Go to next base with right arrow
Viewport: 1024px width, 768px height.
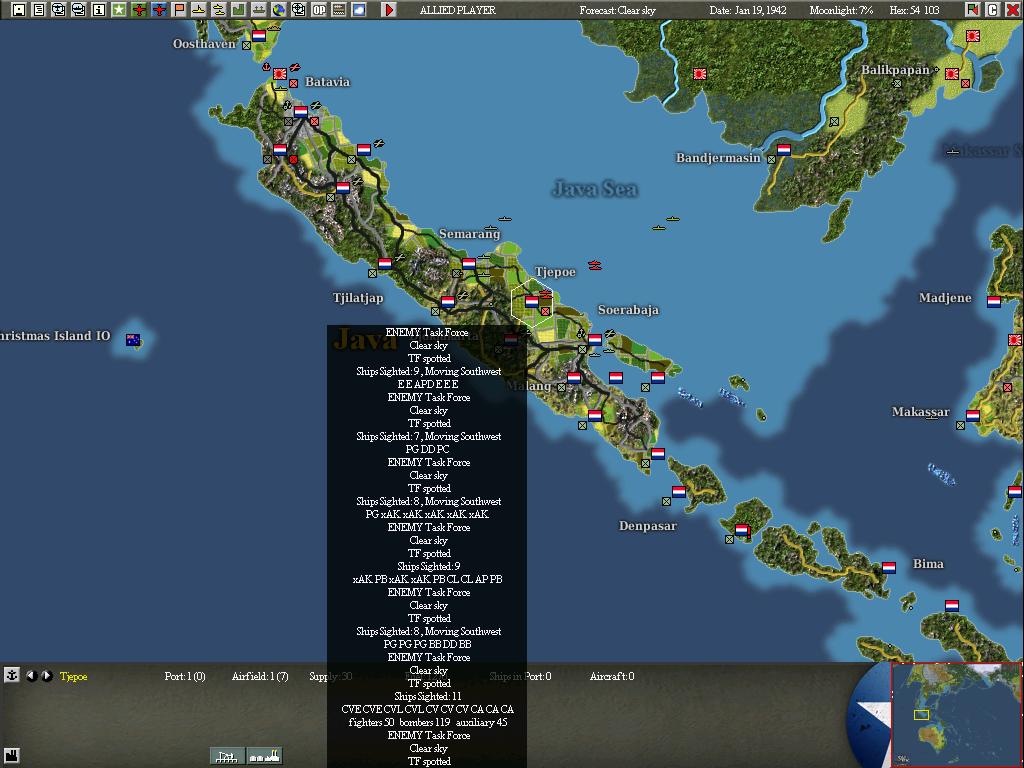point(46,676)
